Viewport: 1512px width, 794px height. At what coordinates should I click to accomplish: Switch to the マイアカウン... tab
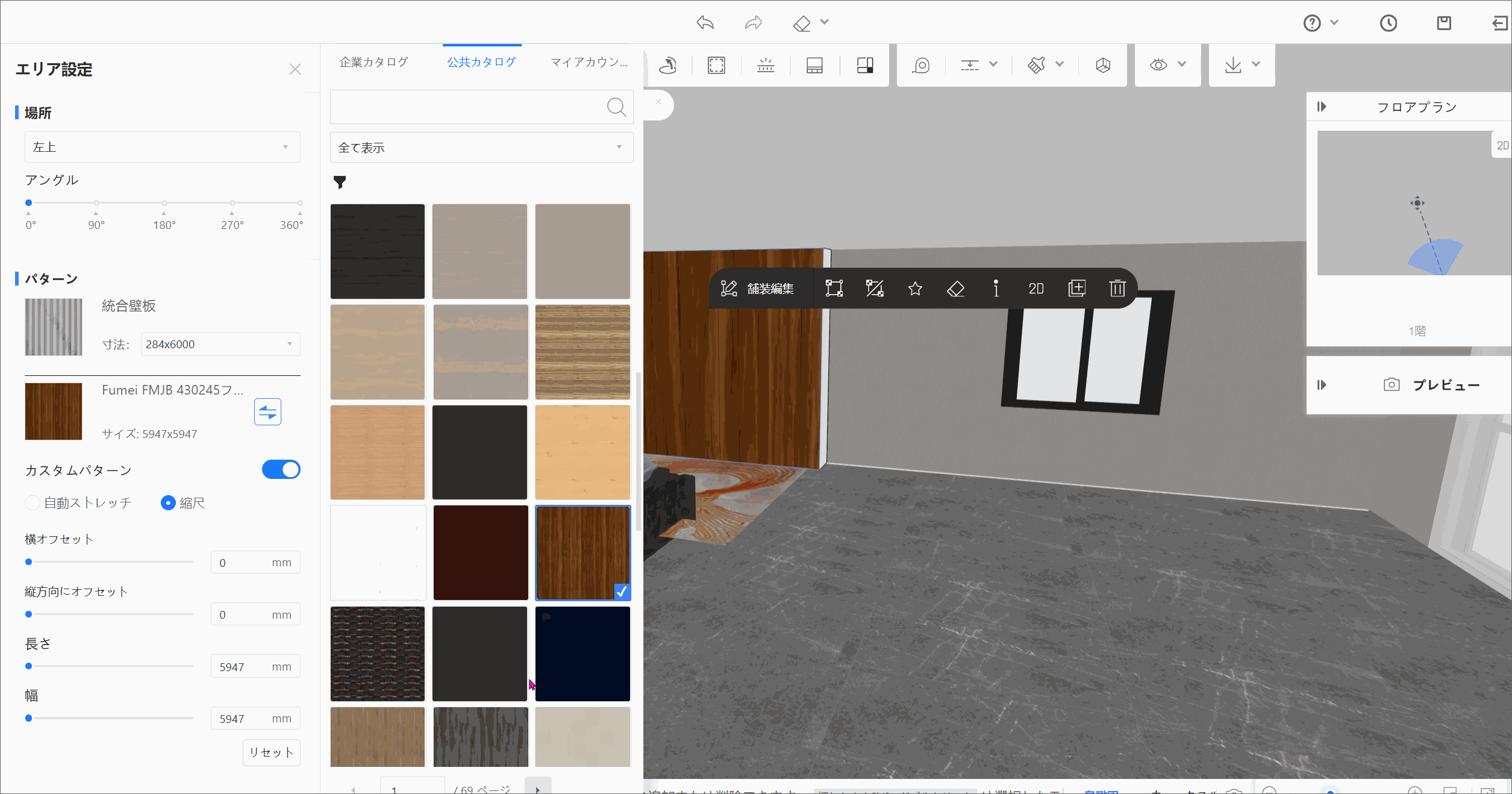click(x=589, y=62)
